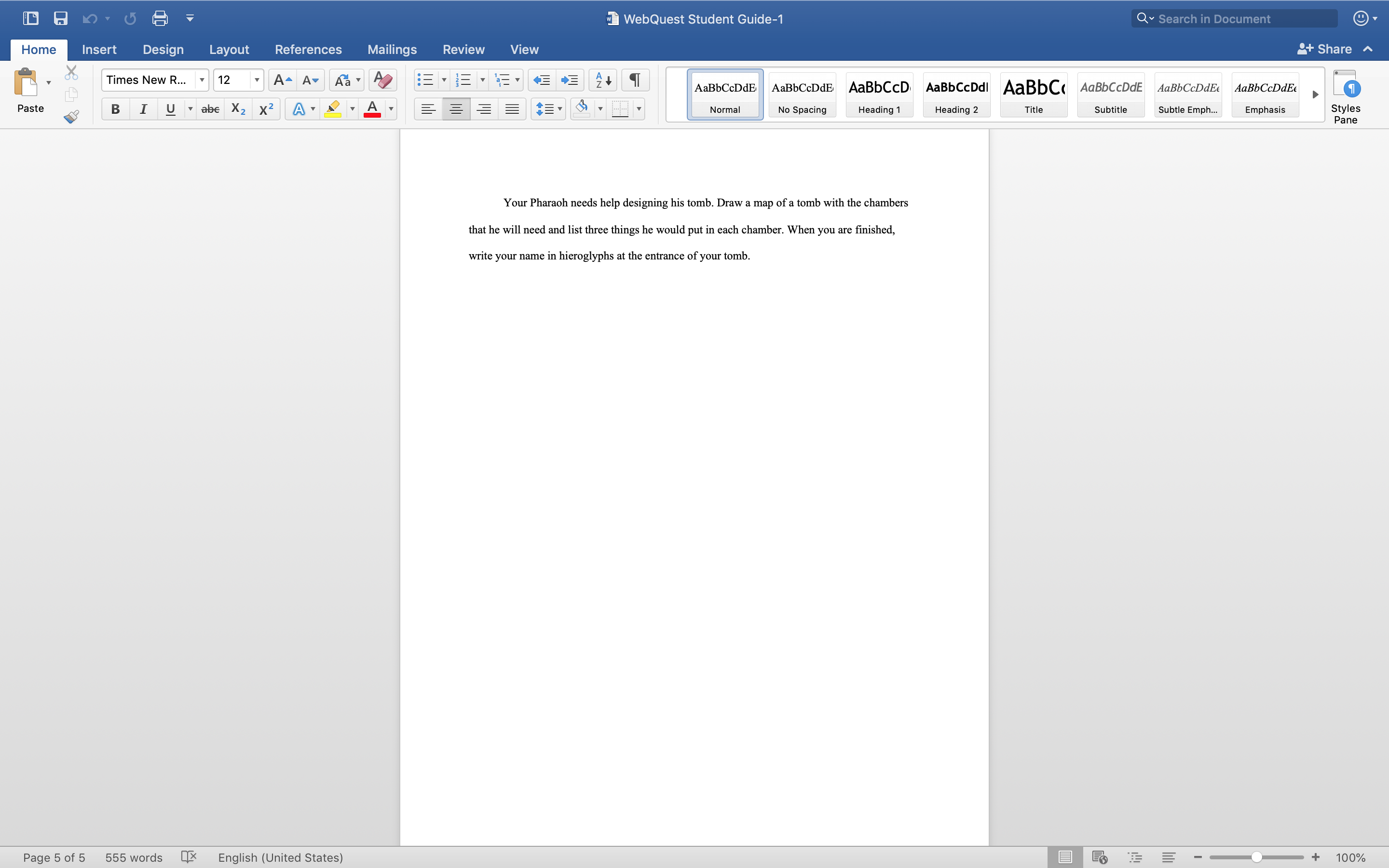Toggle Italic formatting
This screenshot has width=1389, height=868.
coord(143,108)
